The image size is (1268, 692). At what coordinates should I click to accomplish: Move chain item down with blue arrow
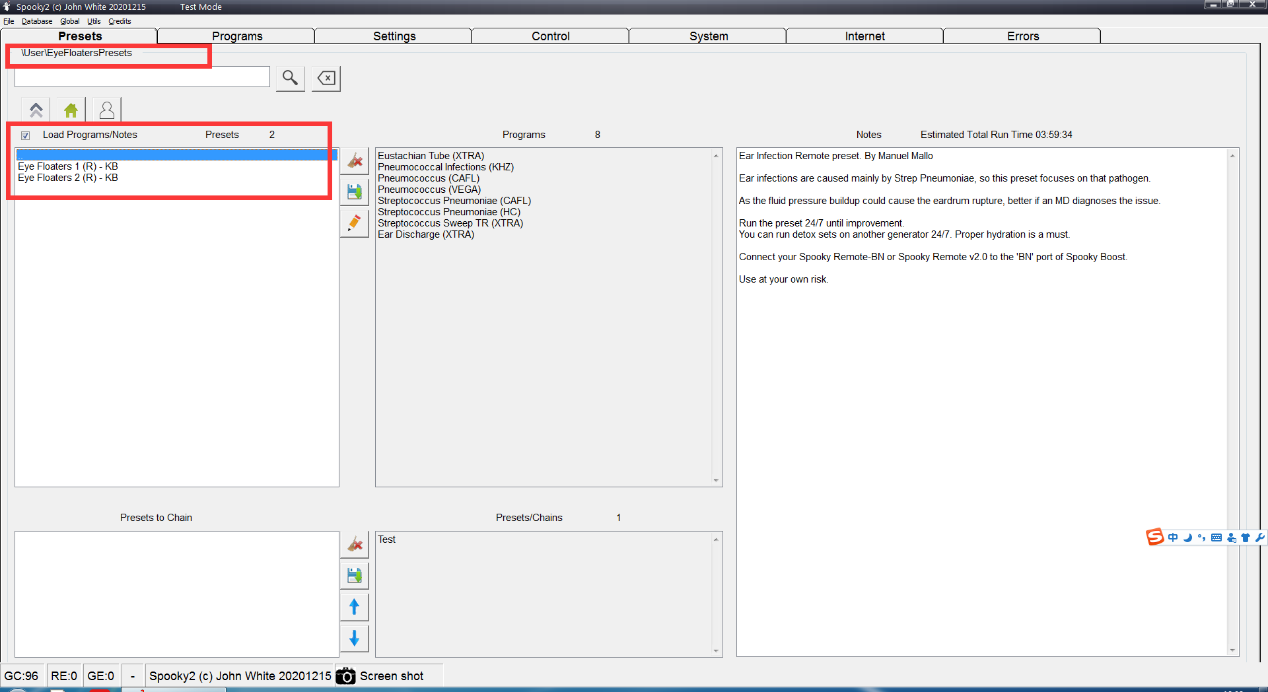[354, 639]
